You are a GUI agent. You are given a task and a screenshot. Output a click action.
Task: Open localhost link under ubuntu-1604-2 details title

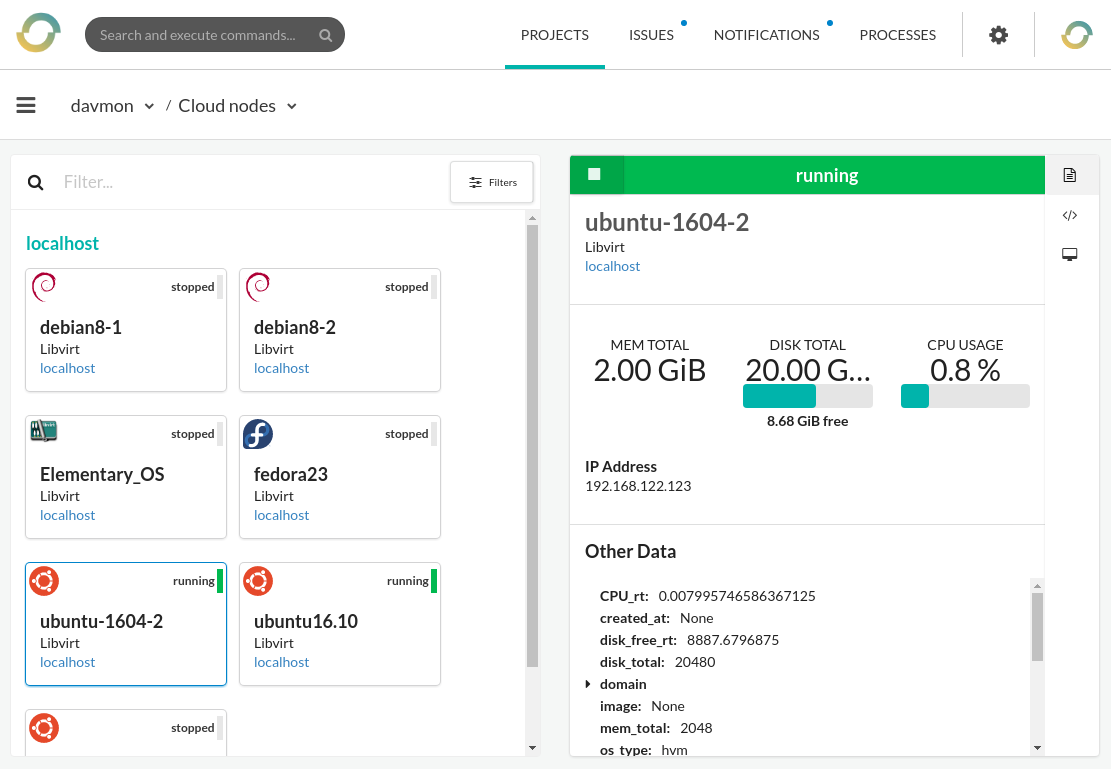(x=612, y=266)
